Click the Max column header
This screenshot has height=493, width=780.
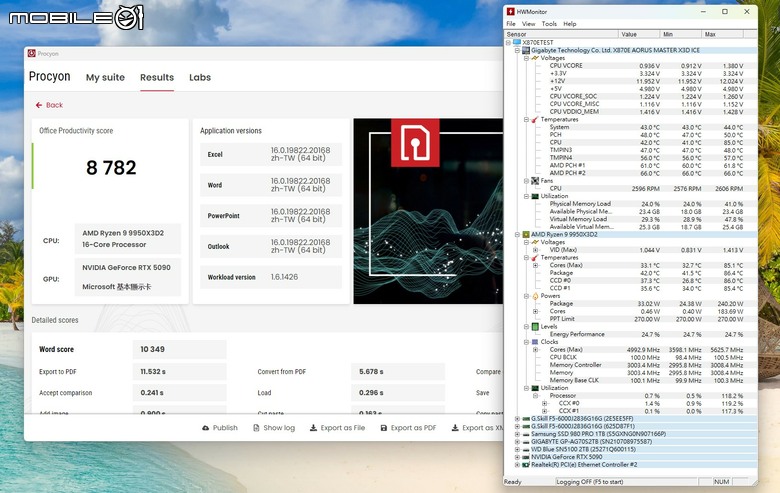pos(722,34)
